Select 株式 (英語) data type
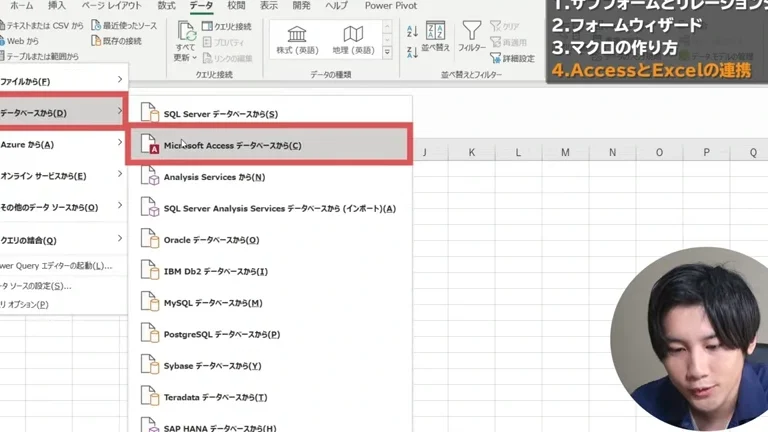This screenshot has width=768, height=432. click(x=297, y=40)
